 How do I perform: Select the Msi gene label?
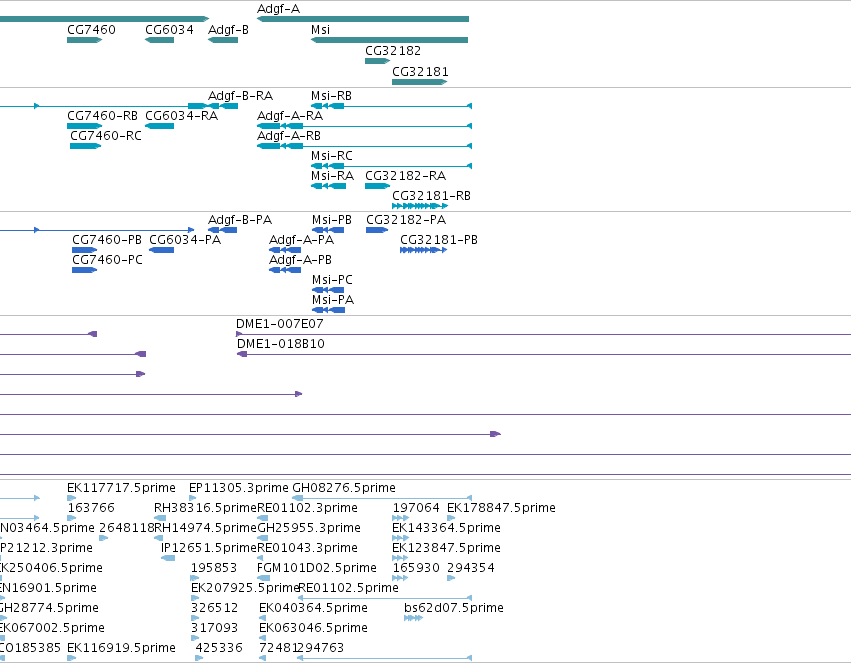tap(320, 30)
